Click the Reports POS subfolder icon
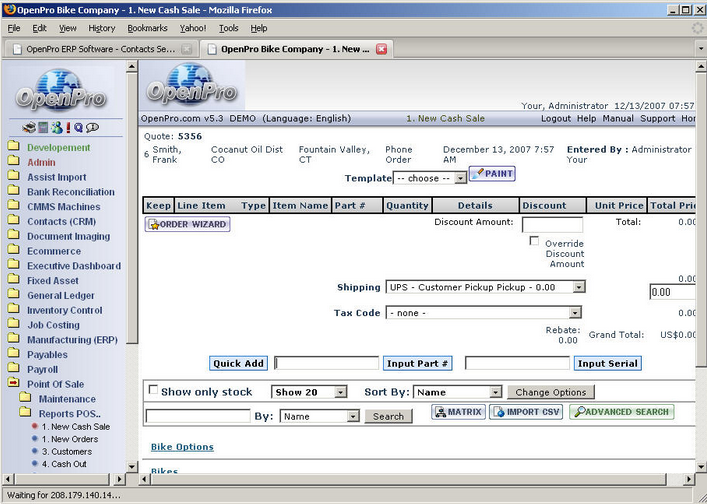The width and height of the screenshot is (707, 504). (26, 413)
